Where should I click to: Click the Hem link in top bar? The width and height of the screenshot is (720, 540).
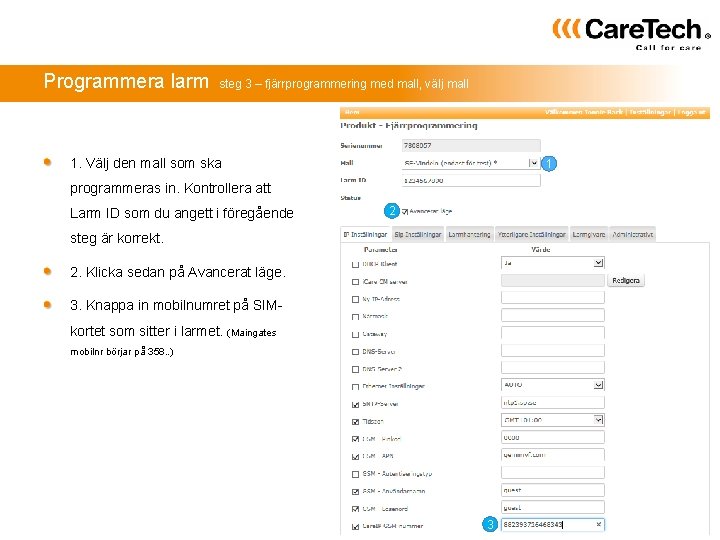click(x=352, y=112)
